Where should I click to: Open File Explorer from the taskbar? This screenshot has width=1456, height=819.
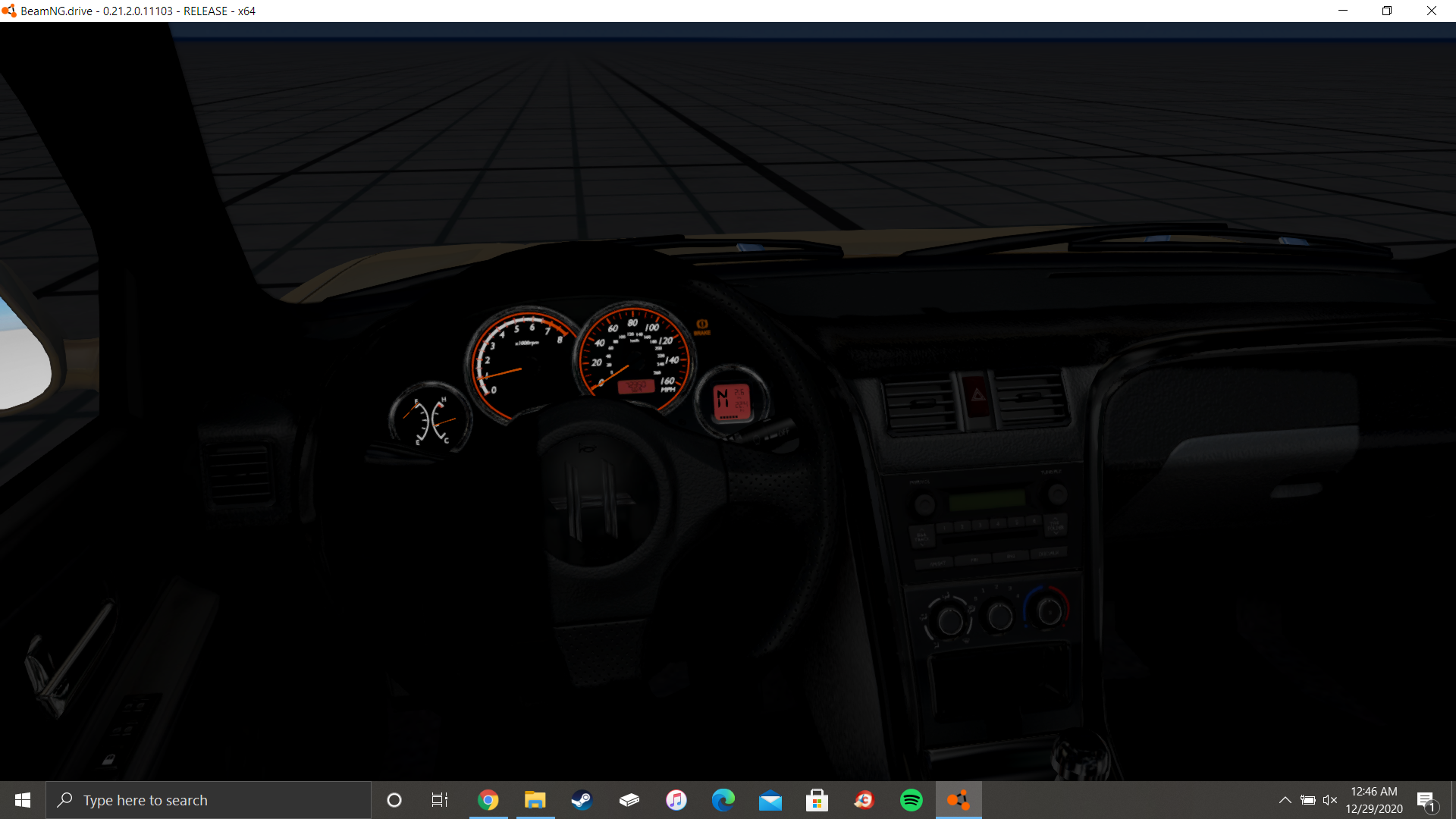pyautogui.click(x=535, y=800)
